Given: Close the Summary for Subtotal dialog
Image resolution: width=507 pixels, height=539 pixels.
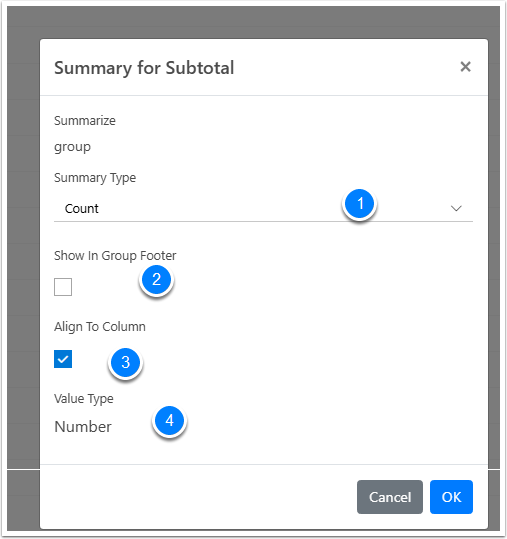Looking at the screenshot, I should [x=465, y=66].
